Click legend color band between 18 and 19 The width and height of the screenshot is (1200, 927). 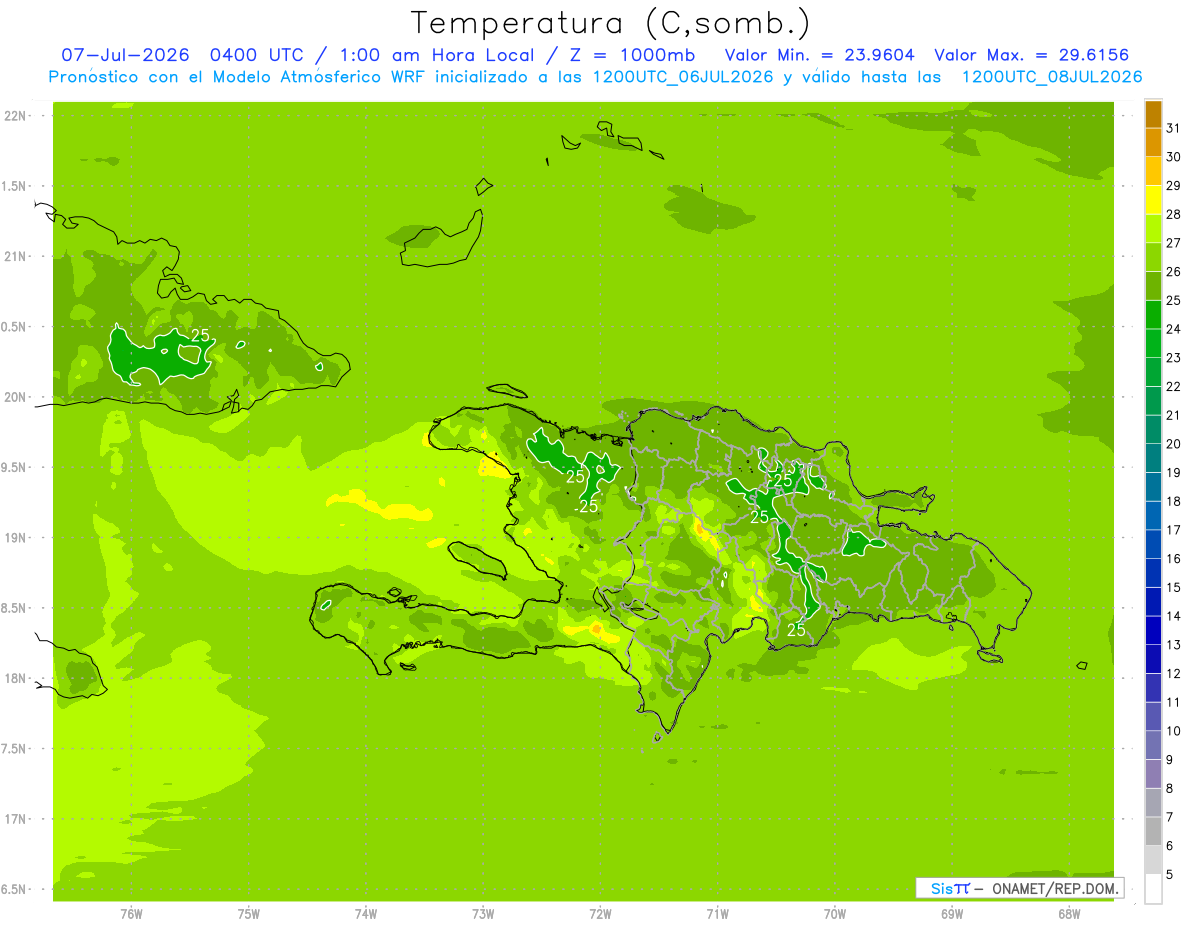[1153, 488]
